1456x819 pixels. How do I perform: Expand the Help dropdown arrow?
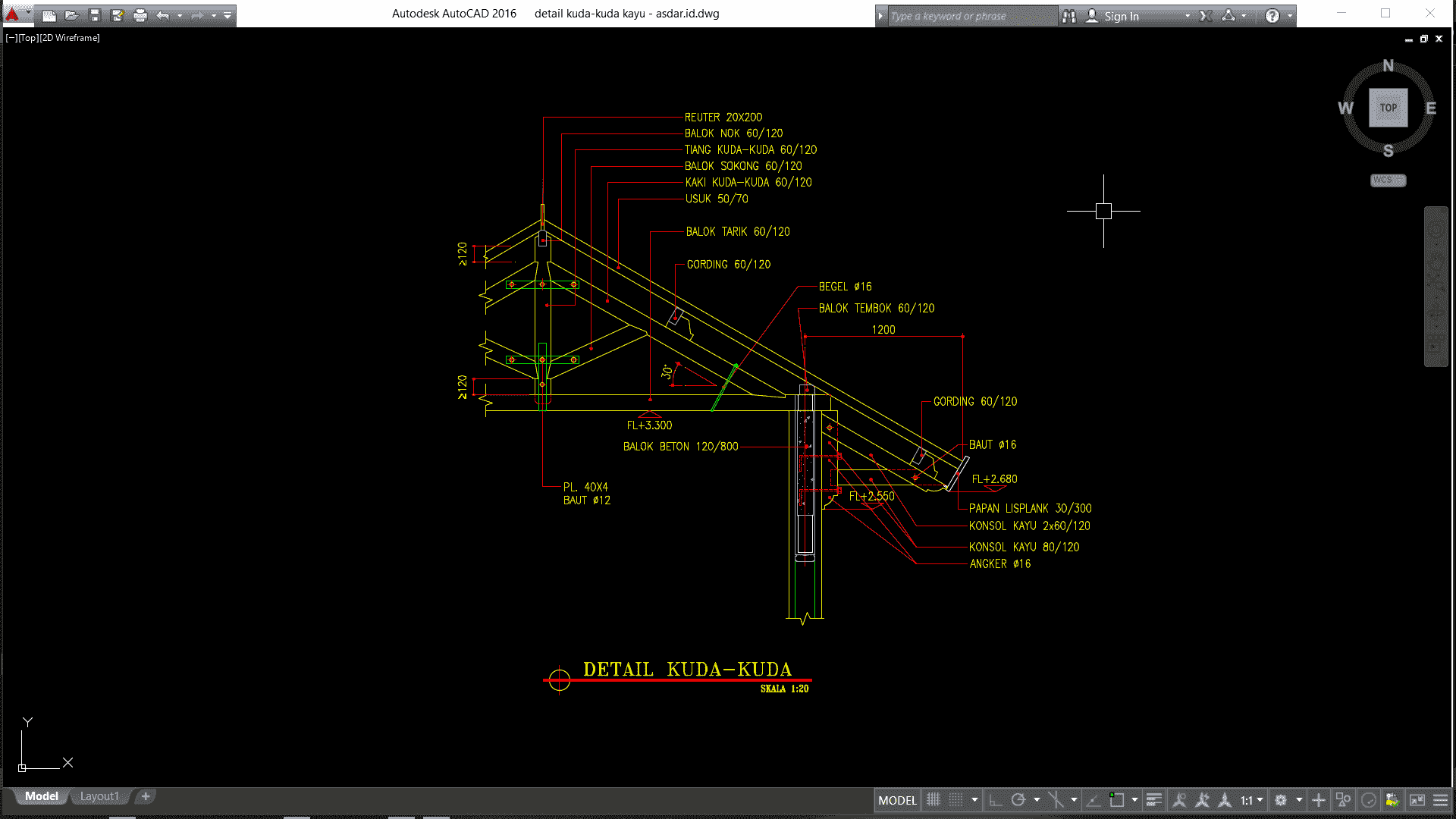point(1290,16)
